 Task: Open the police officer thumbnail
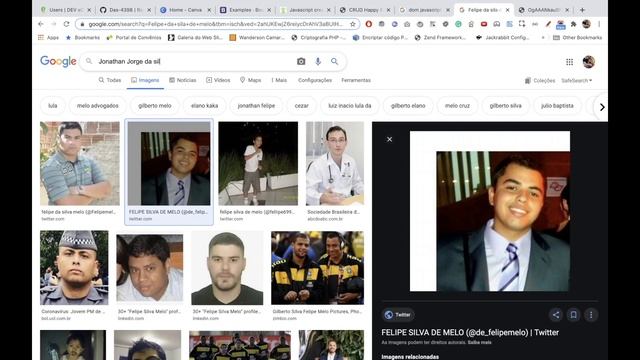pos(74,268)
